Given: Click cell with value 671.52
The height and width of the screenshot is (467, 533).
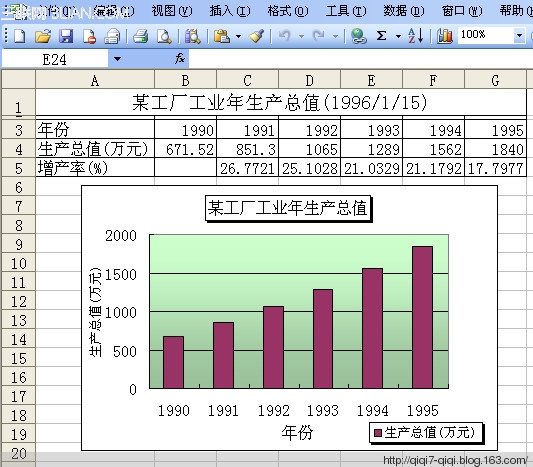Looking at the screenshot, I should [x=186, y=149].
